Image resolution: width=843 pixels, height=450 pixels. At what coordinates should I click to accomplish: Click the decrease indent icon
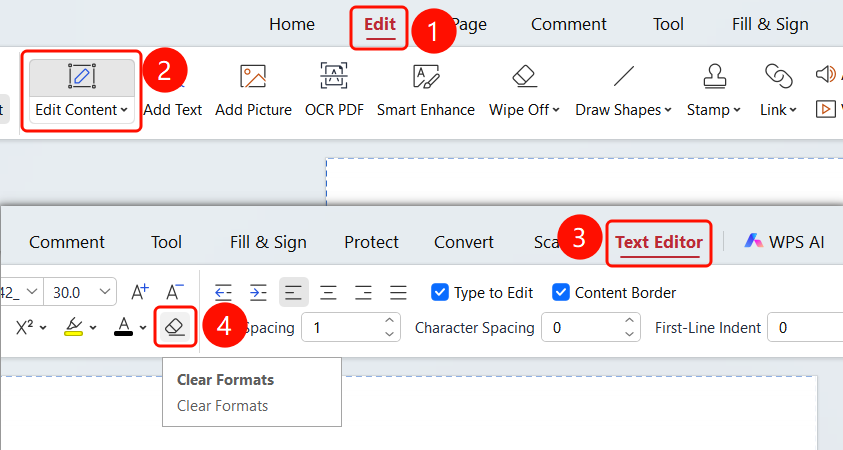(223, 292)
